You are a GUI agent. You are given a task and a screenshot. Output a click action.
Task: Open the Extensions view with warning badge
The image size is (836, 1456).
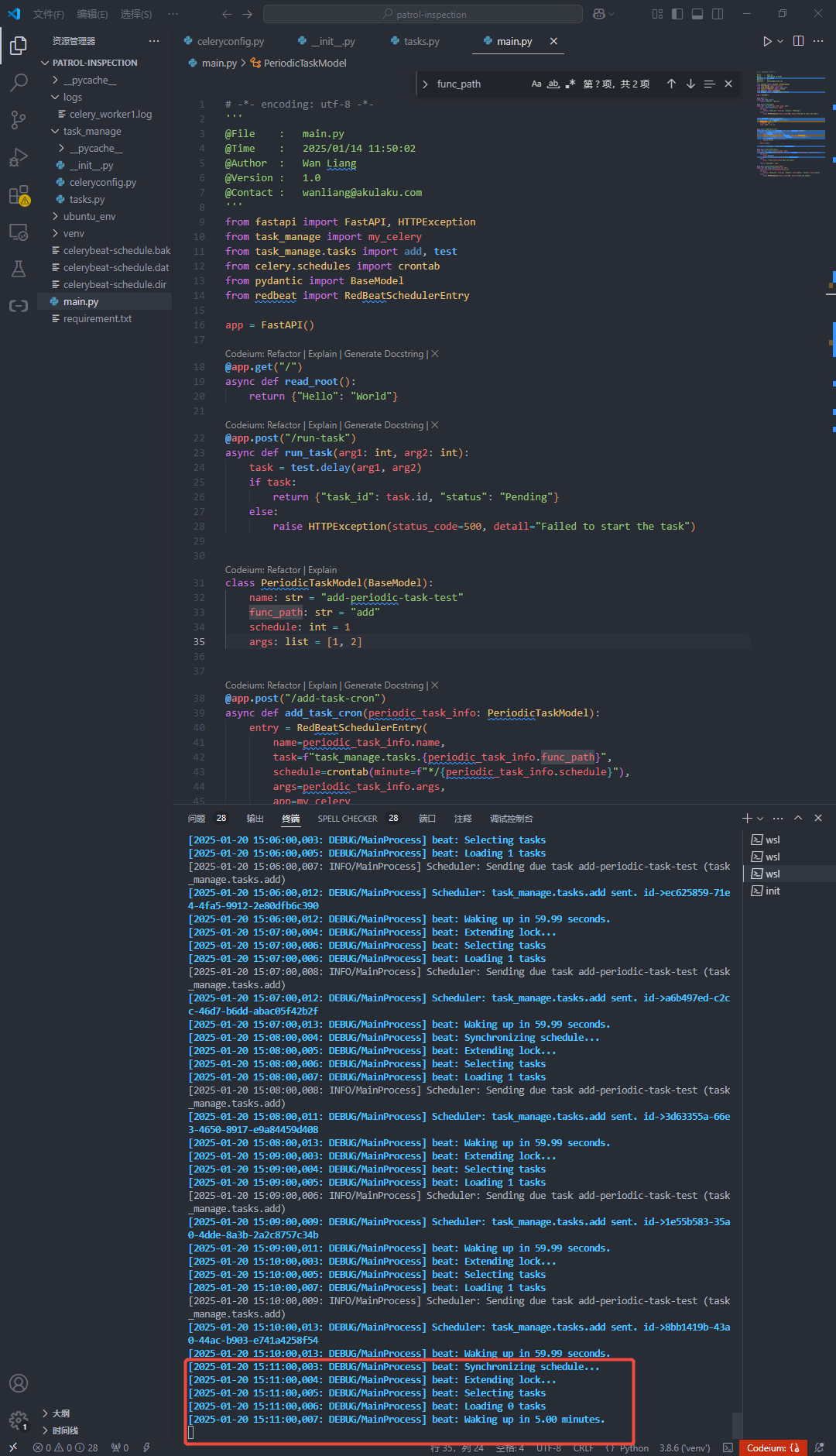(x=19, y=194)
